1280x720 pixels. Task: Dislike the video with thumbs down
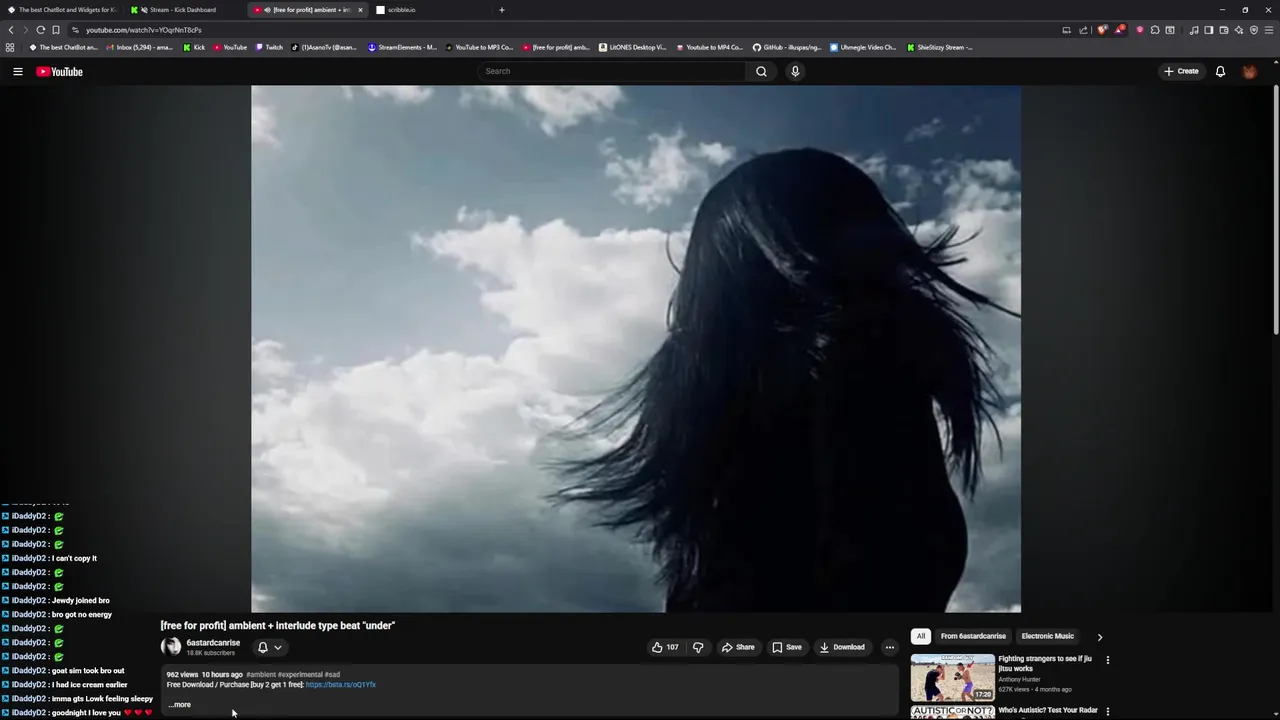(698, 647)
